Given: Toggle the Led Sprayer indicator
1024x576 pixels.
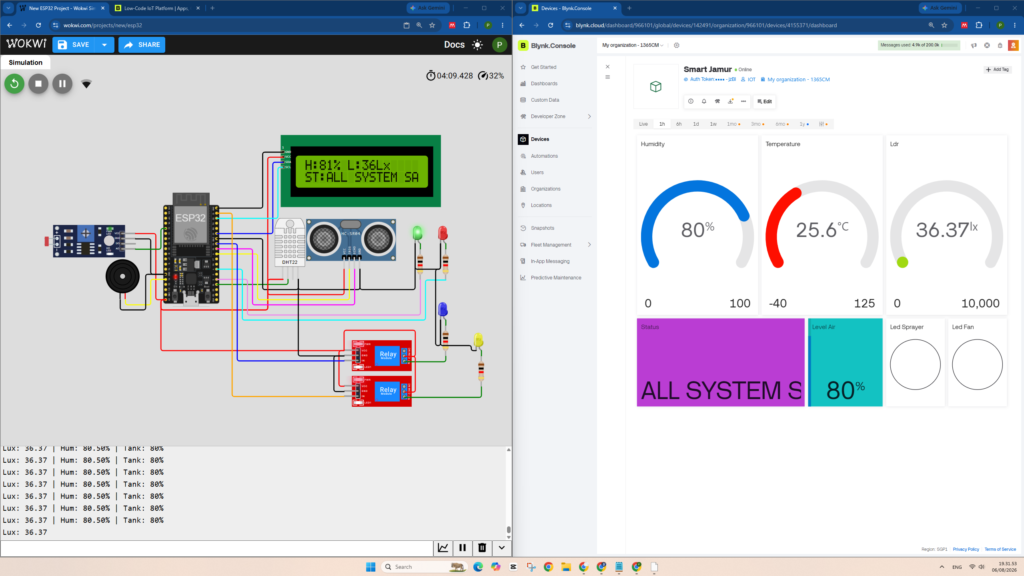Looking at the screenshot, I should click(915, 364).
